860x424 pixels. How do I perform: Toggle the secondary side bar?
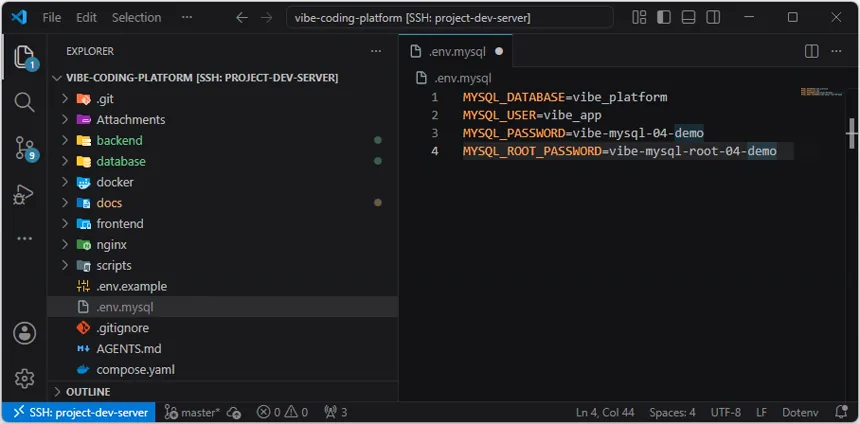pyautogui.click(x=713, y=18)
